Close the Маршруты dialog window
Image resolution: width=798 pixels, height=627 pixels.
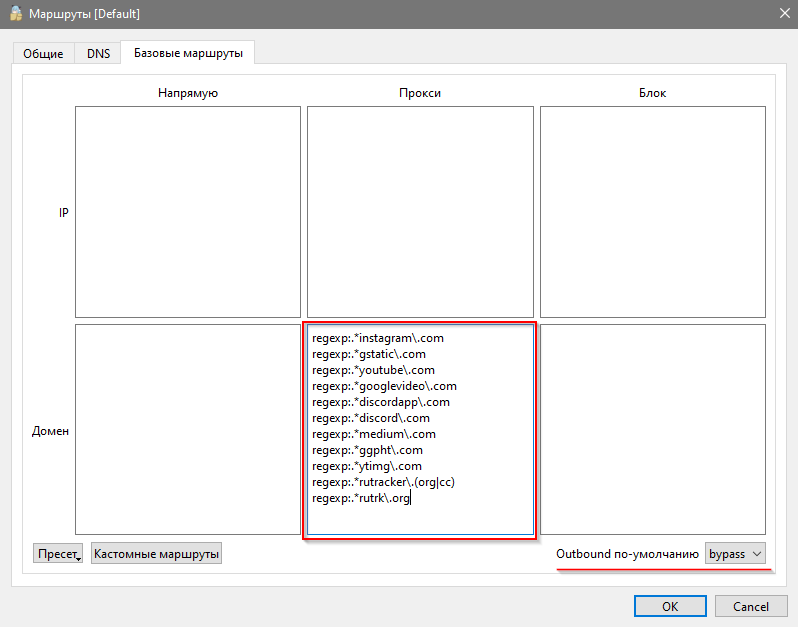(x=782, y=14)
